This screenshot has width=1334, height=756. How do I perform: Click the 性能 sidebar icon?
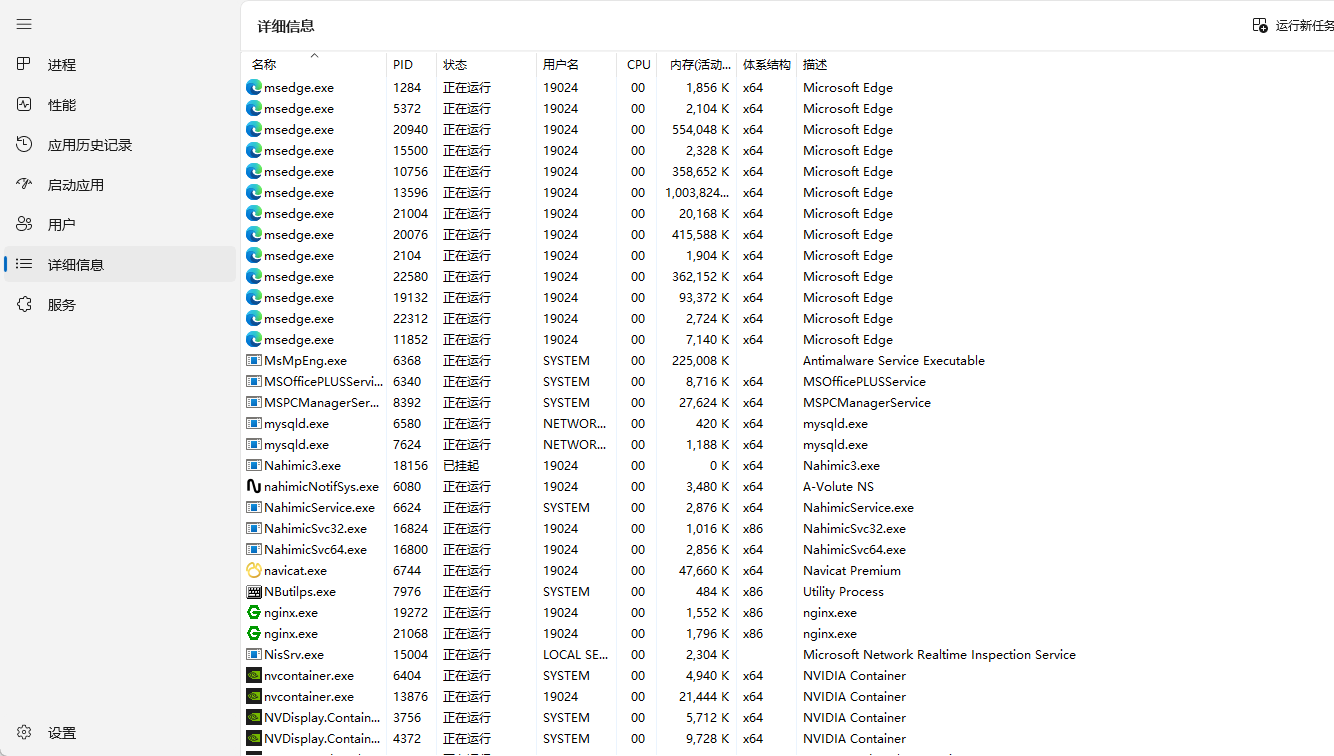[25, 104]
